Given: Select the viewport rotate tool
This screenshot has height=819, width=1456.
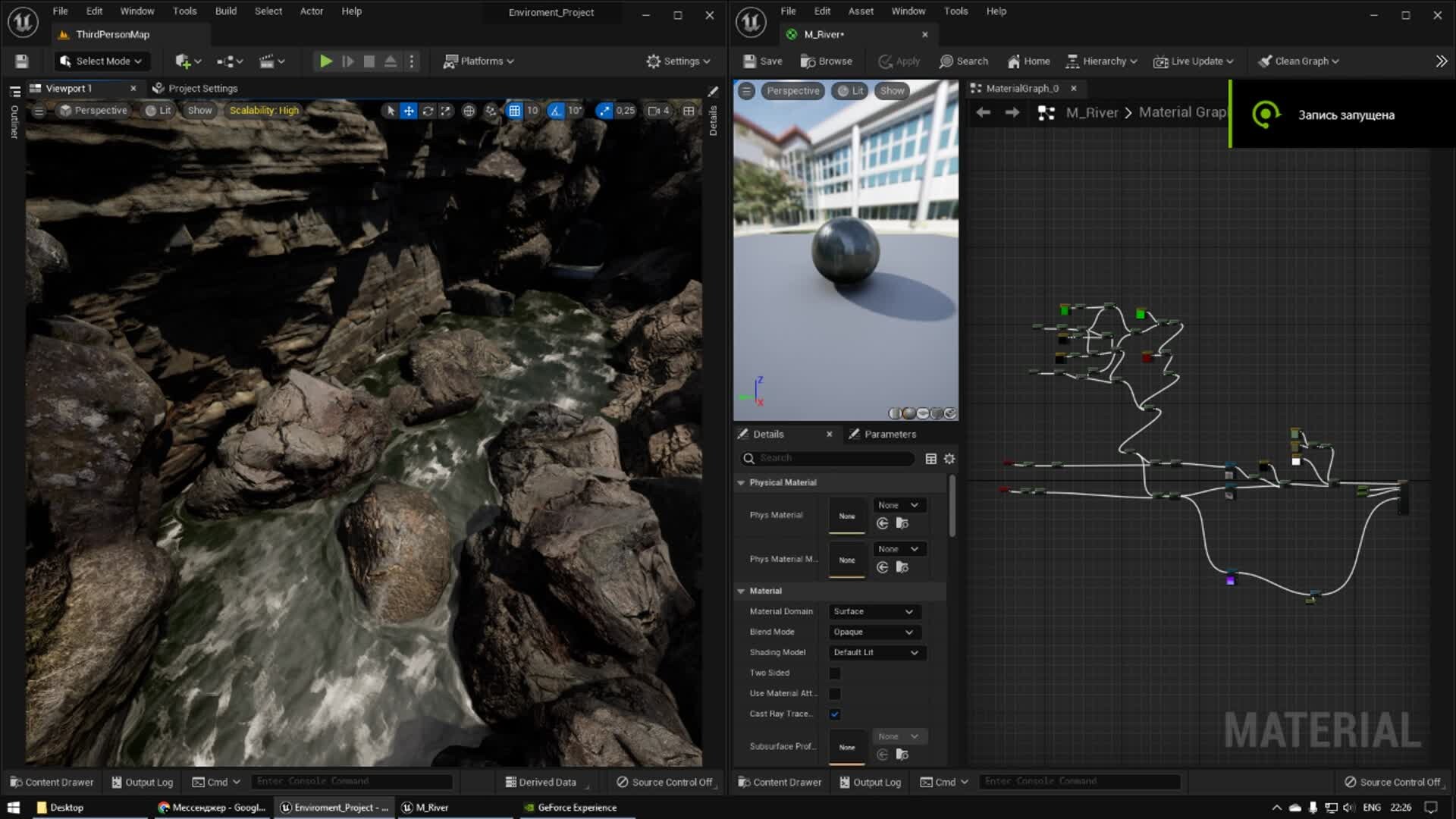Looking at the screenshot, I should pyautogui.click(x=428, y=110).
